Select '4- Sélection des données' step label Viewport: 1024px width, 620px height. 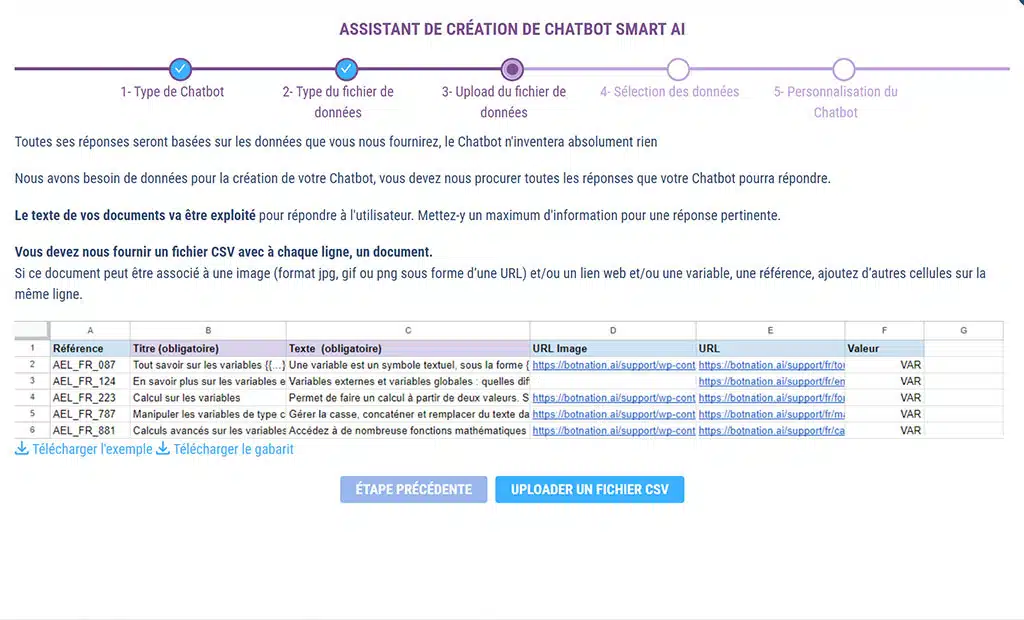[669, 92]
